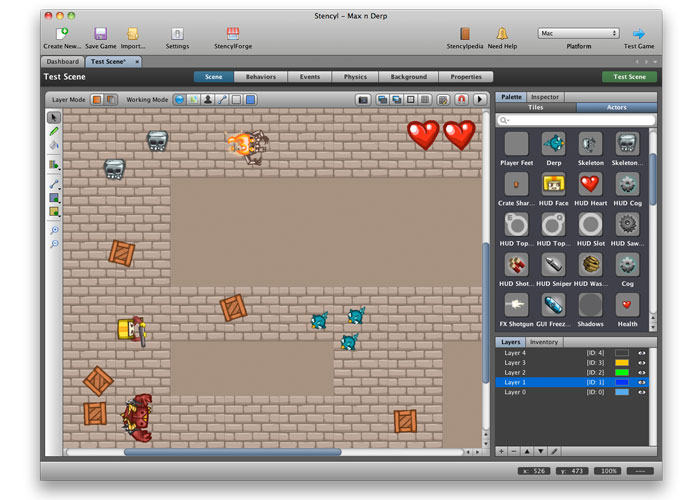Switch to the Dashboard tab

pyautogui.click(x=62, y=62)
